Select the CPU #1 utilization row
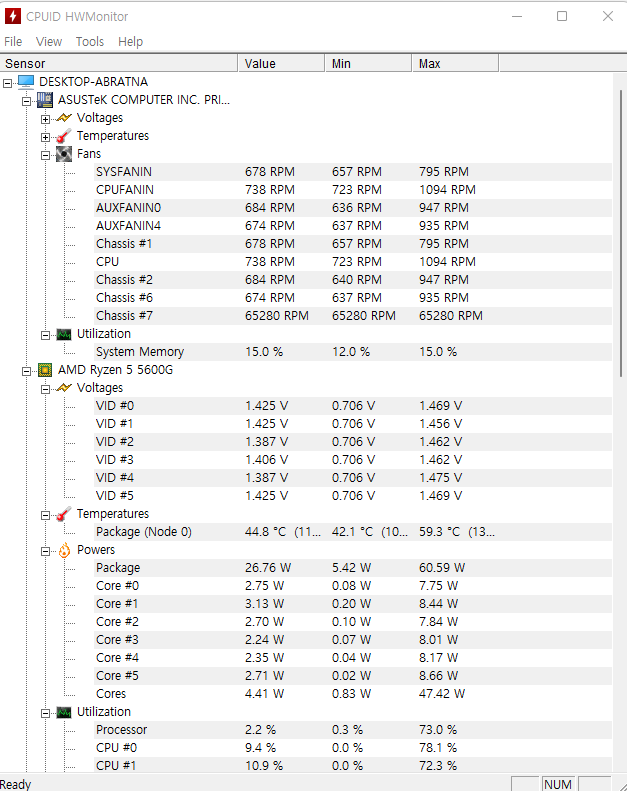The width and height of the screenshot is (627, 791). click(353, 766)
